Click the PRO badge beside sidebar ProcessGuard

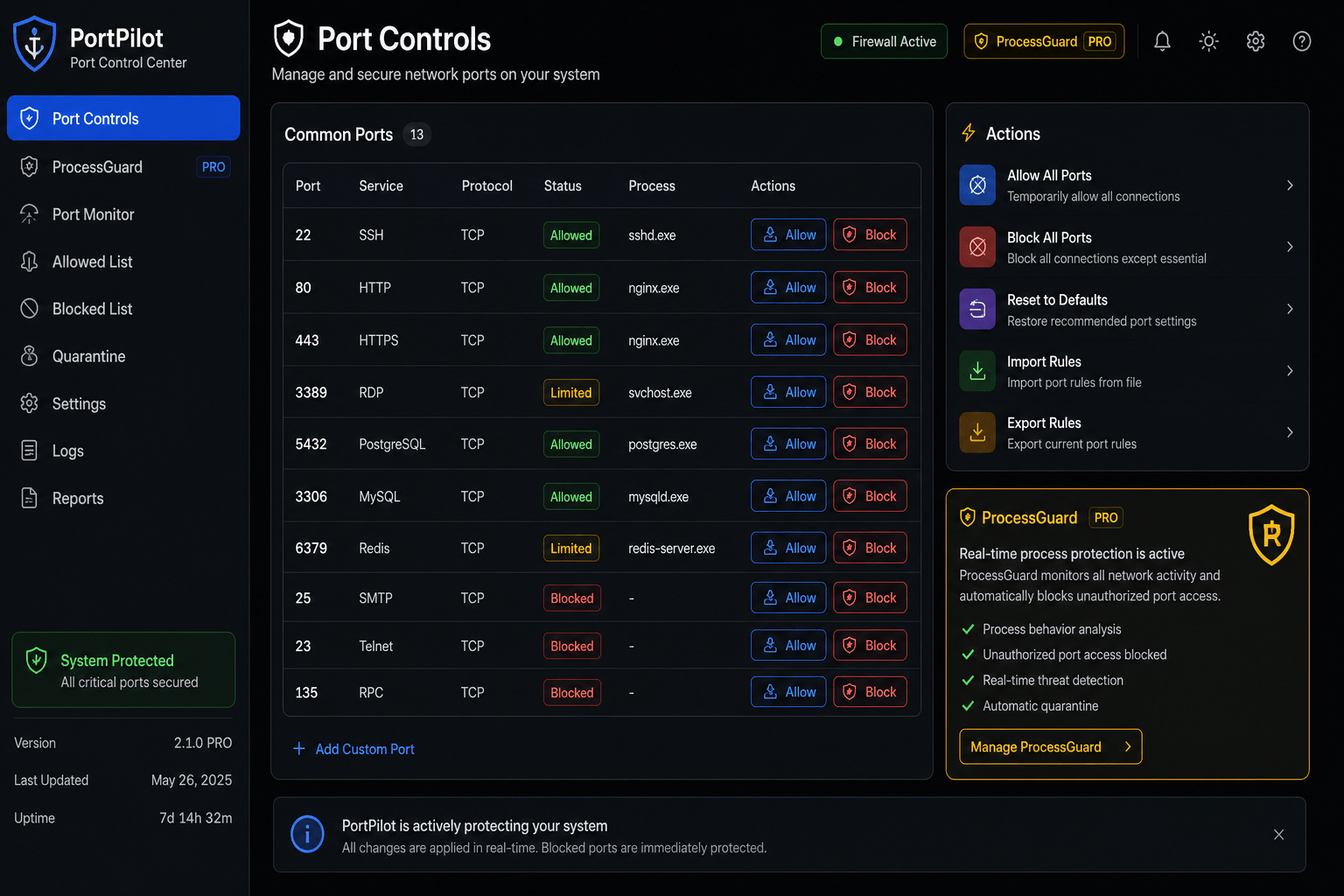point(213,166)
